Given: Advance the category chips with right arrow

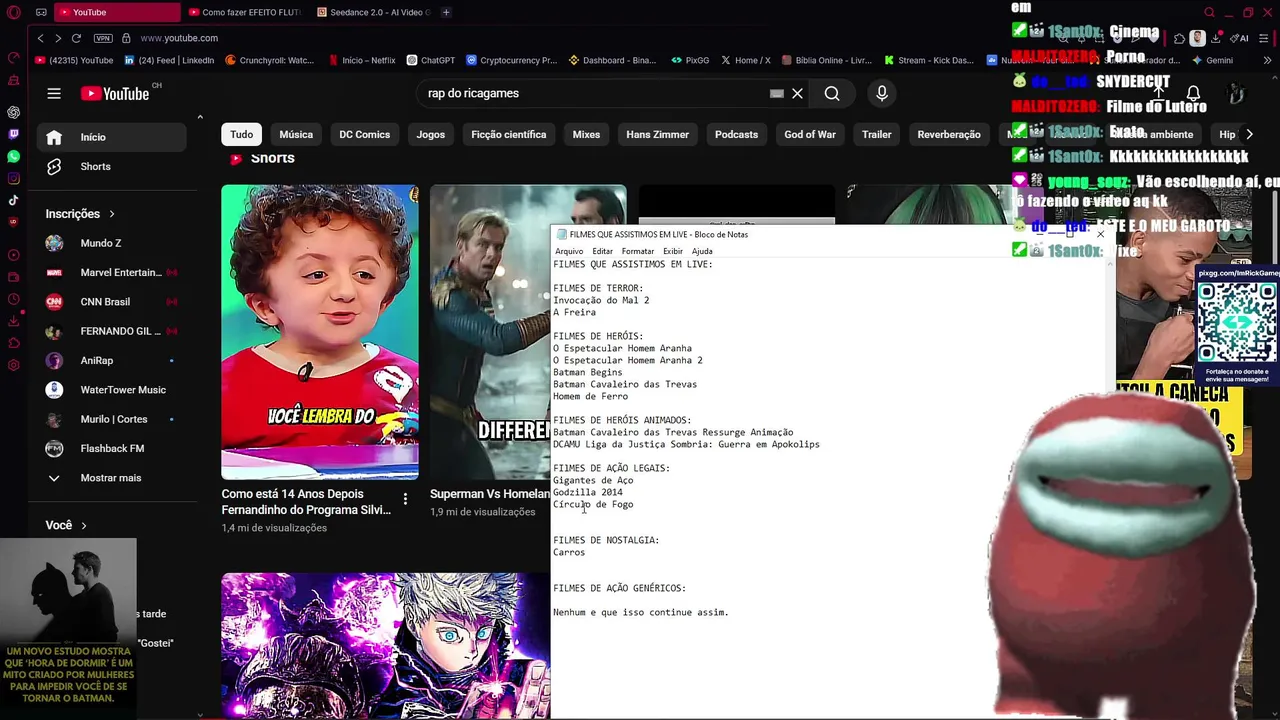Looking at the screenshot, I should (1249, 134).
